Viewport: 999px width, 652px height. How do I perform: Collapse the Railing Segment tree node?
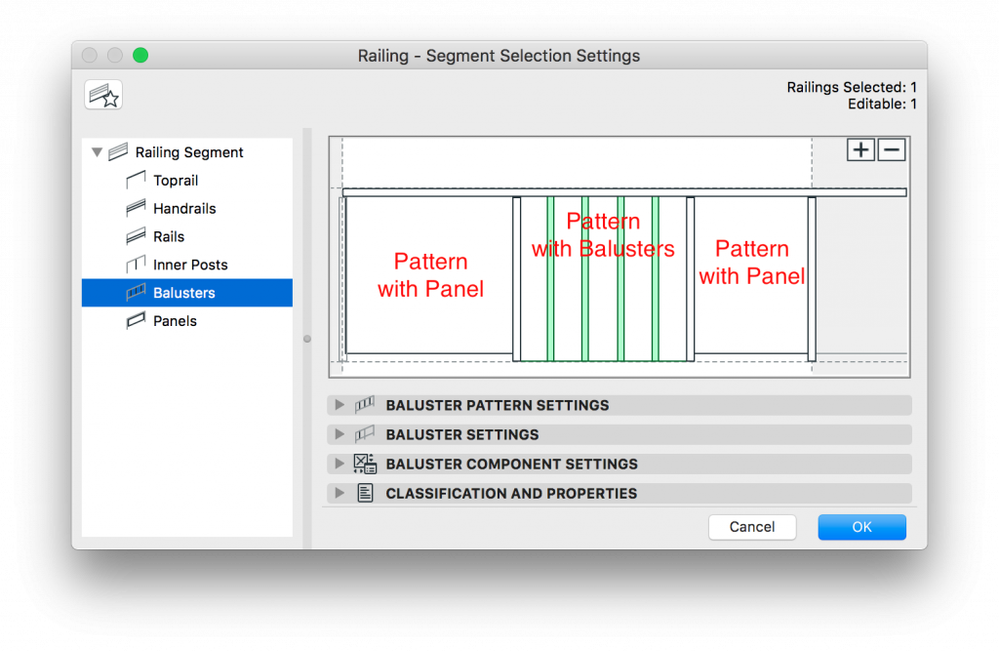coord(97,153)
